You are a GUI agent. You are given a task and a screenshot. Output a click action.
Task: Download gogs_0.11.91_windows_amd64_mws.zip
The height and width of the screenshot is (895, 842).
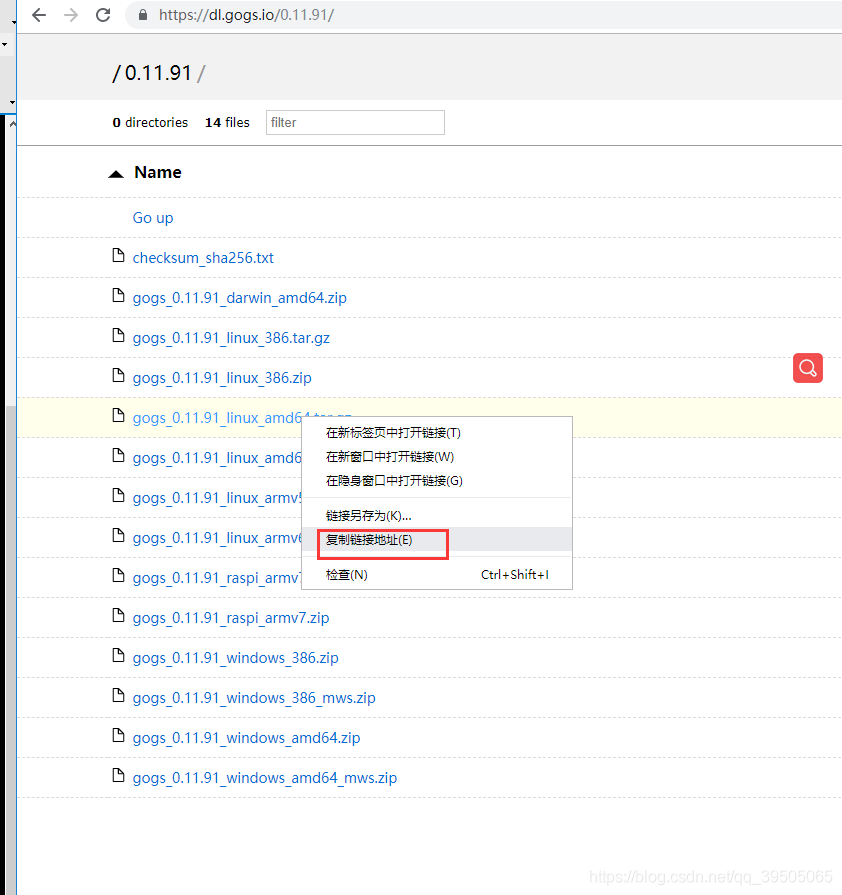tap(265, 777)
